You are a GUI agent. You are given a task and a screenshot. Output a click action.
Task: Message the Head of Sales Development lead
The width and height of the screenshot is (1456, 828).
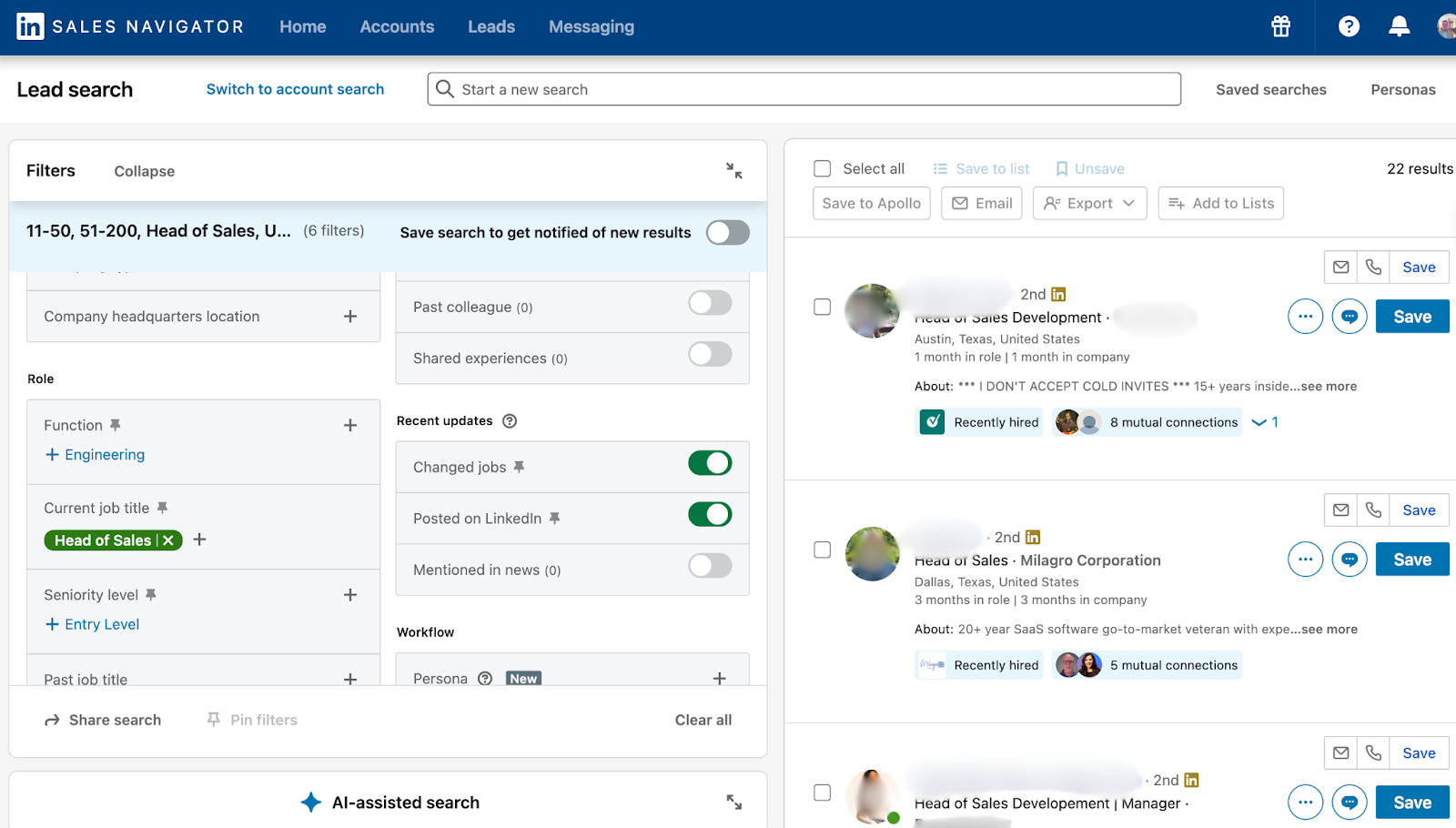pos(1350,317)
